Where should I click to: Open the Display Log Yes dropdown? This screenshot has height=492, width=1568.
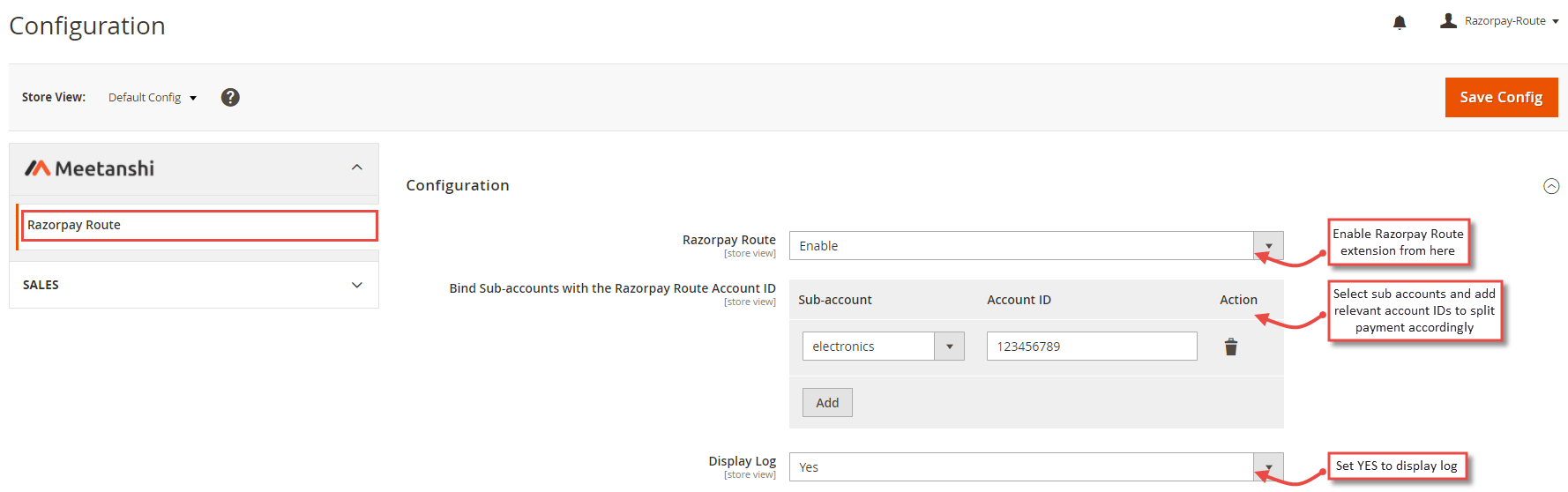[x=1036, y=467]
